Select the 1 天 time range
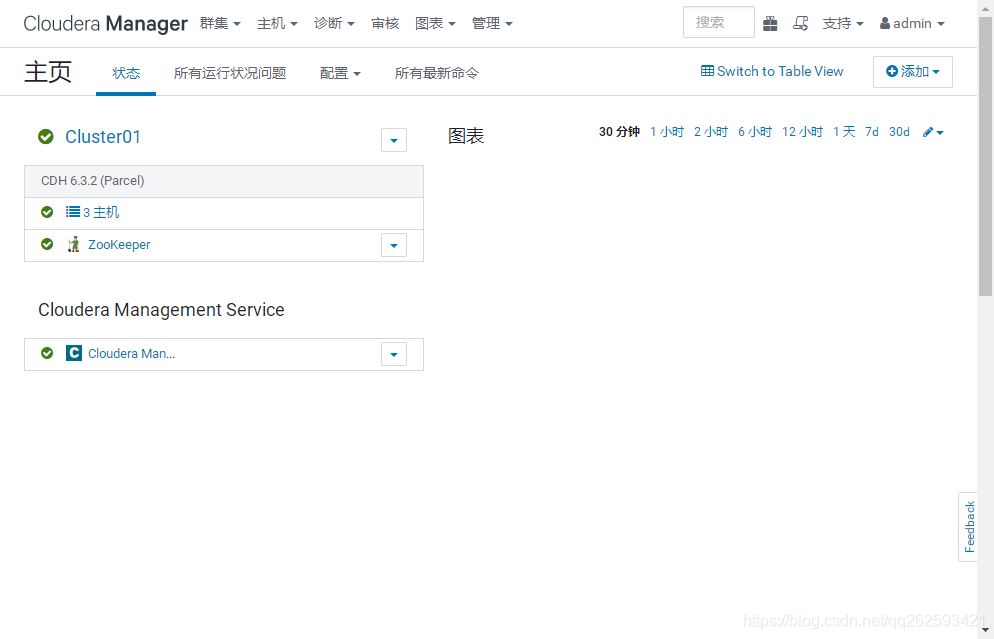The width and height of the screenshot is (994, 639). 844,132
